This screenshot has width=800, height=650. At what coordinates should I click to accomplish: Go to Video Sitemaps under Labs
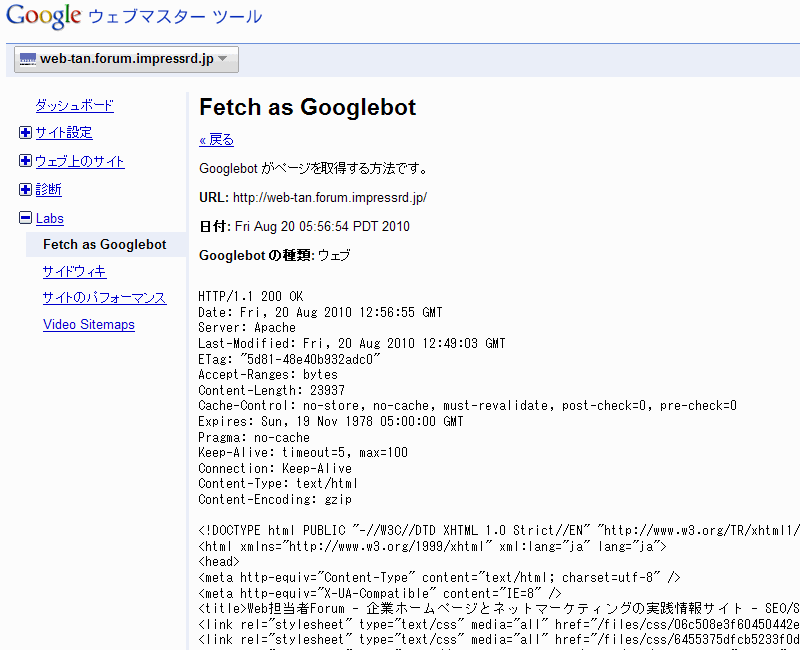coord(89,325)
